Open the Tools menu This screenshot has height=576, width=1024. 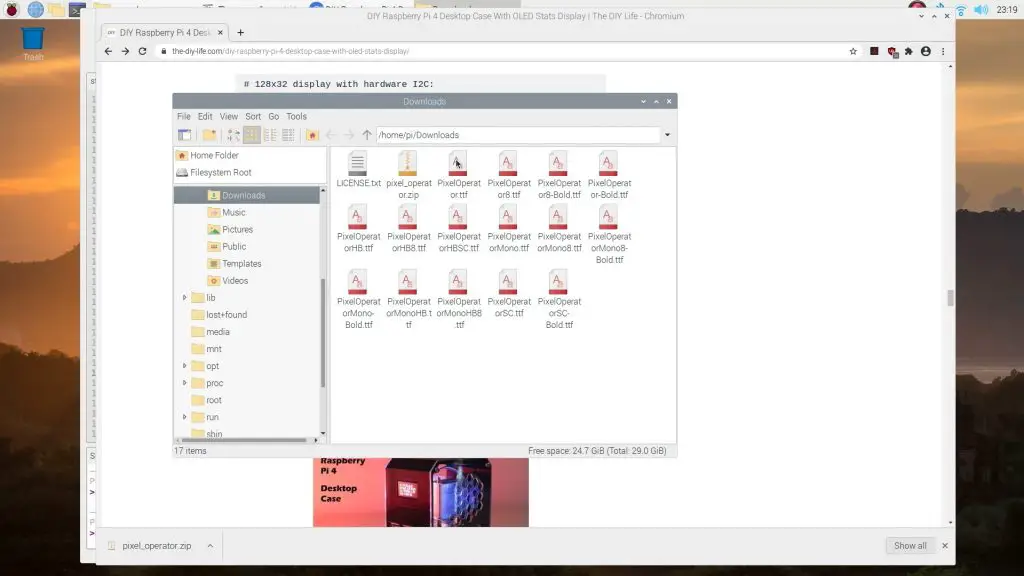(296, 116)
